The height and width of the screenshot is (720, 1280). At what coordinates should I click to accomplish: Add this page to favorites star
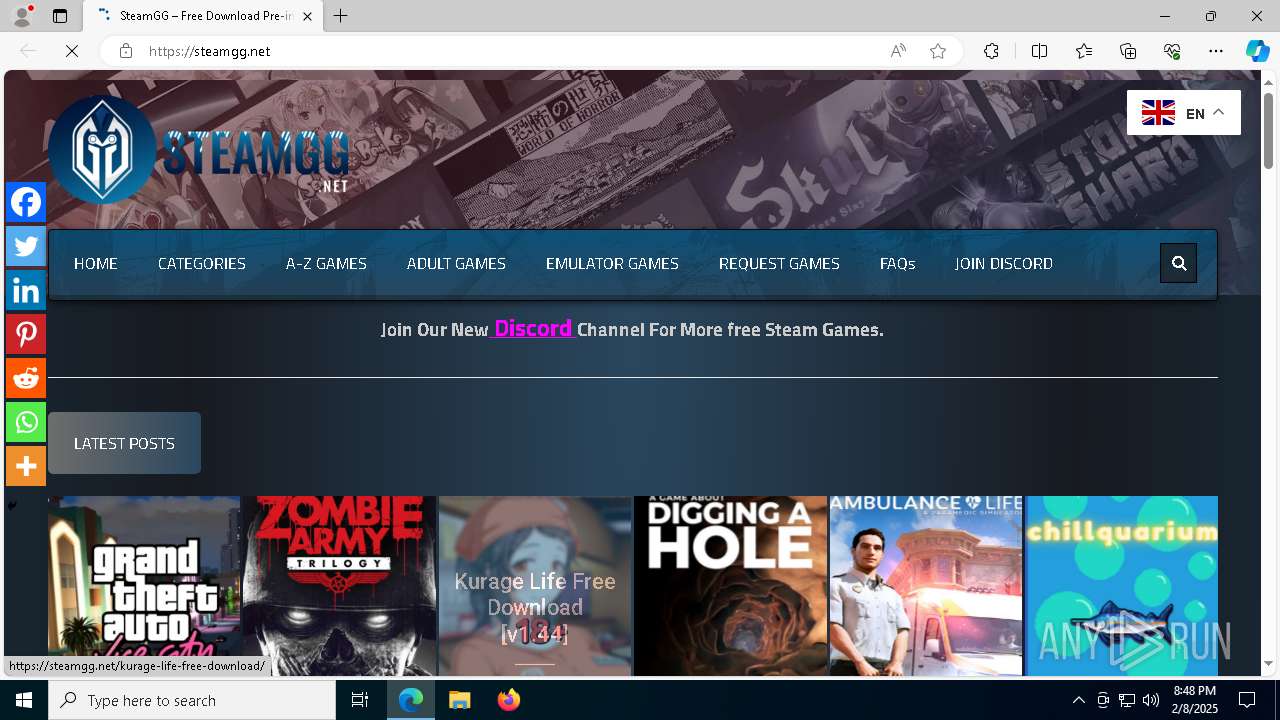click(938, 51)
